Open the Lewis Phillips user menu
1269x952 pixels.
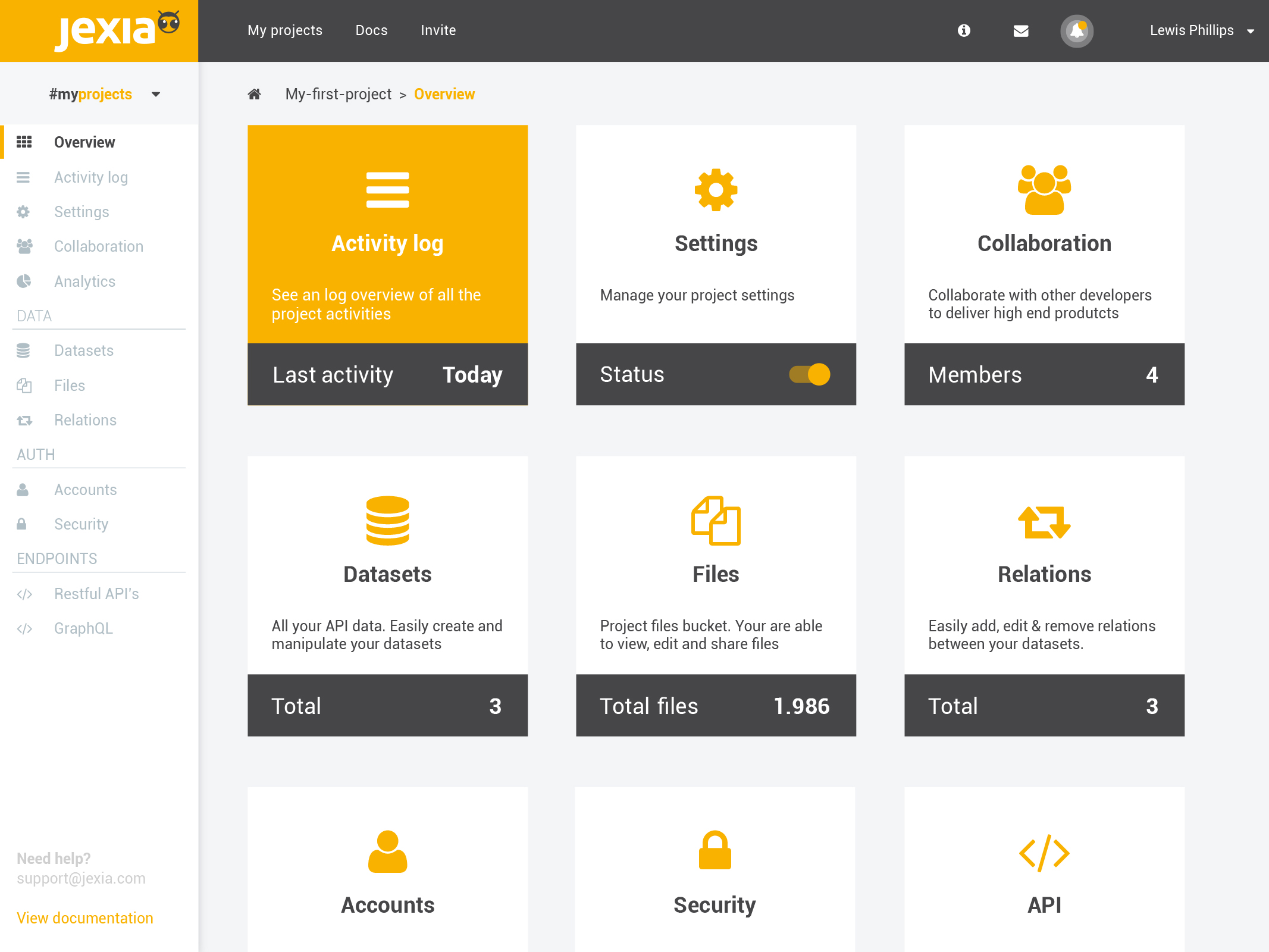tap(1202, 30)
